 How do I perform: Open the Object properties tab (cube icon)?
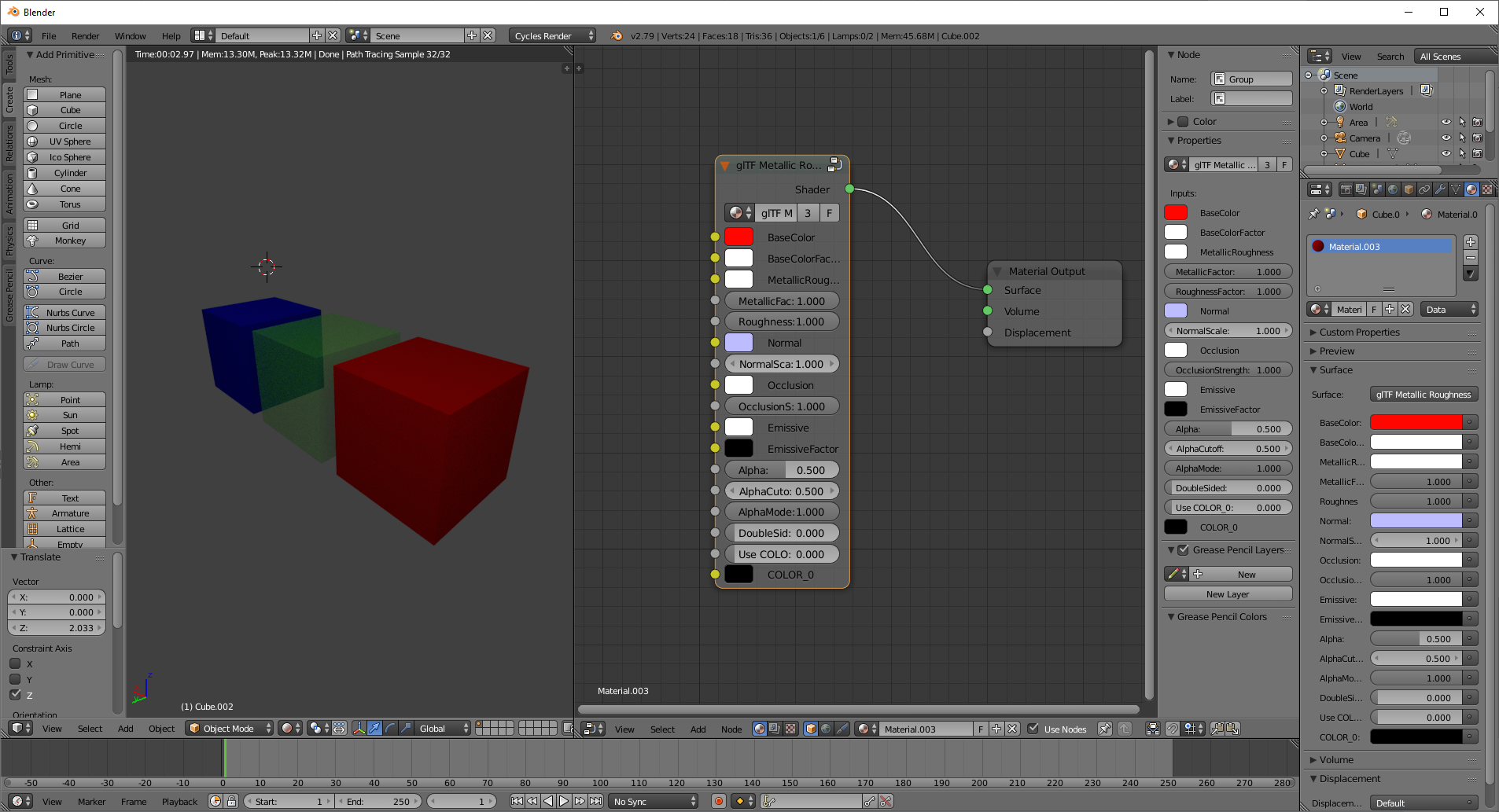click(1409, 189)
